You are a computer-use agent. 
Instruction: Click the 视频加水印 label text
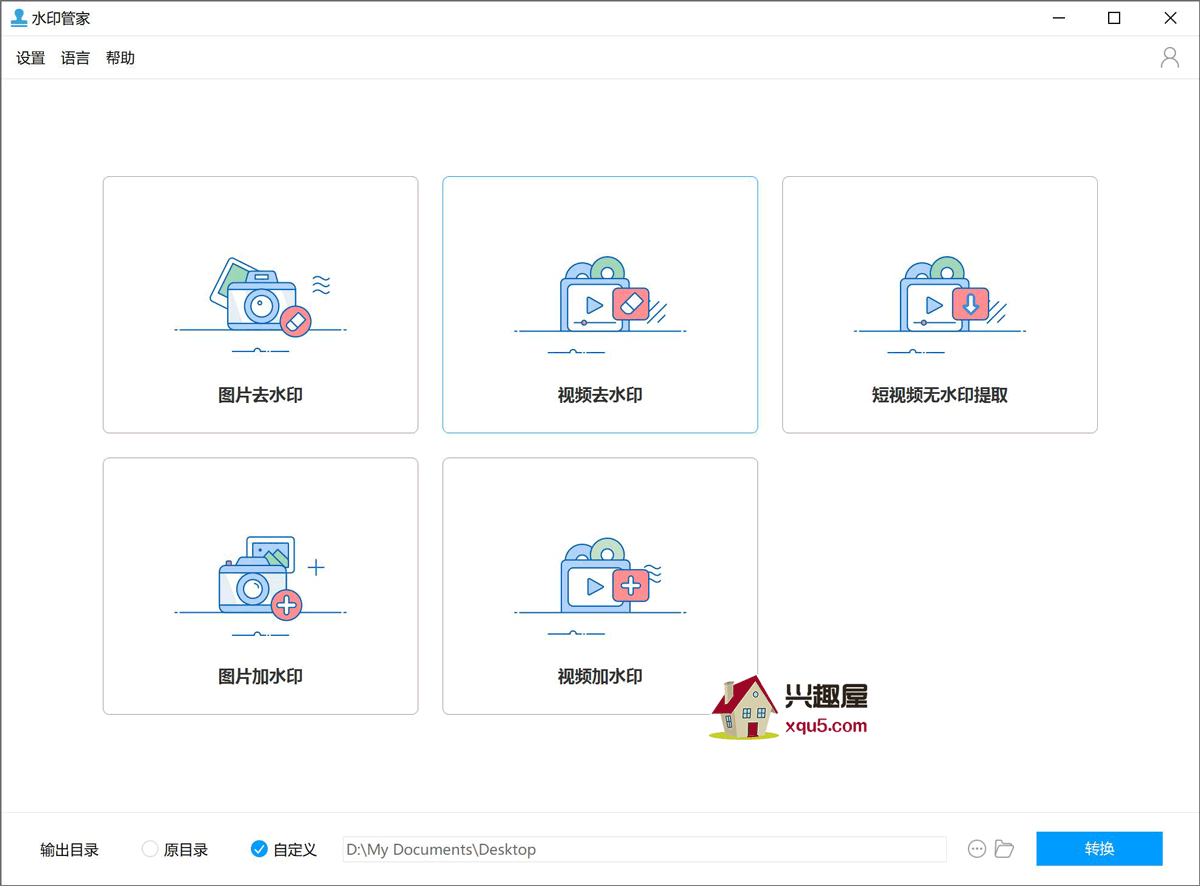pos(600,676)
